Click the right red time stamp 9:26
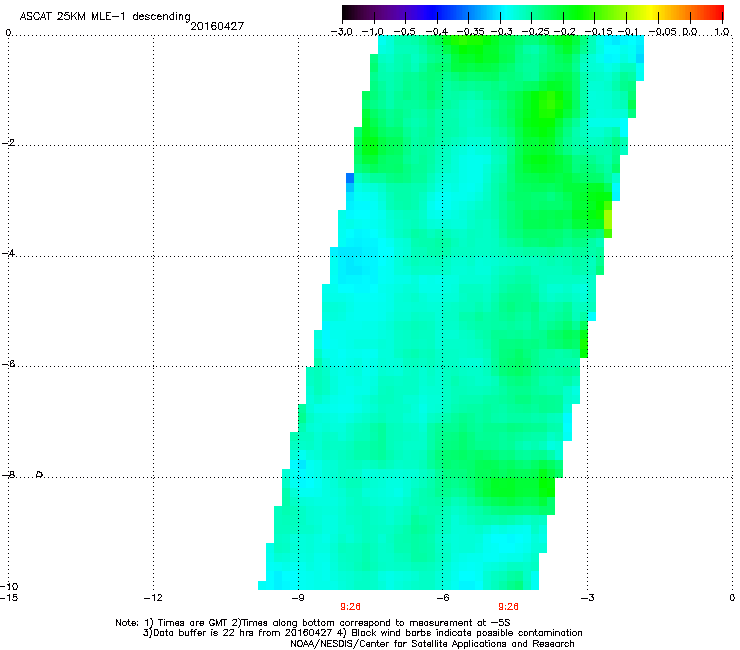Screen dimensions: 740x650 (508, 607)
